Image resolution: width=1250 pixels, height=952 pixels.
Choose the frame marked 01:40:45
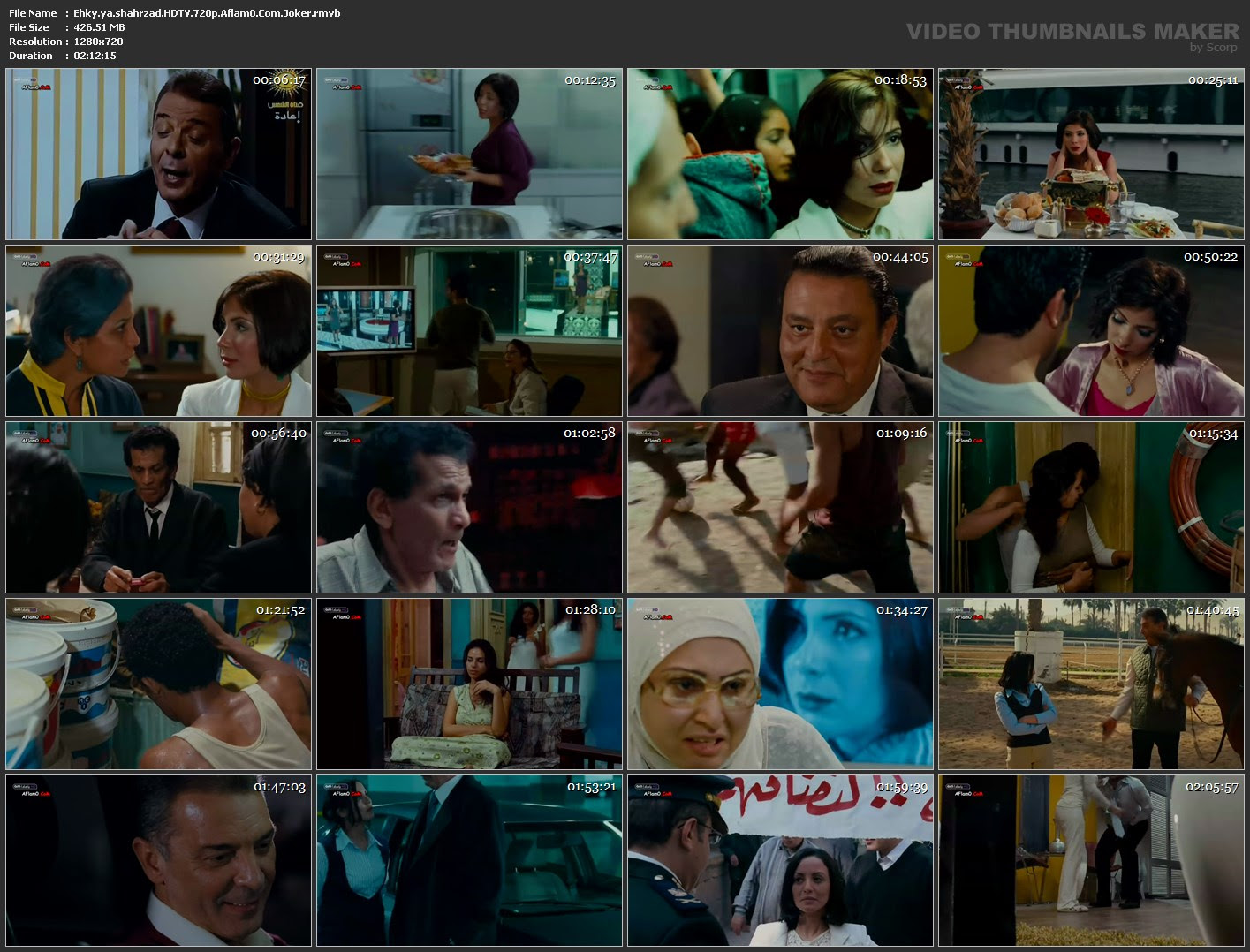pos(1092,684)
